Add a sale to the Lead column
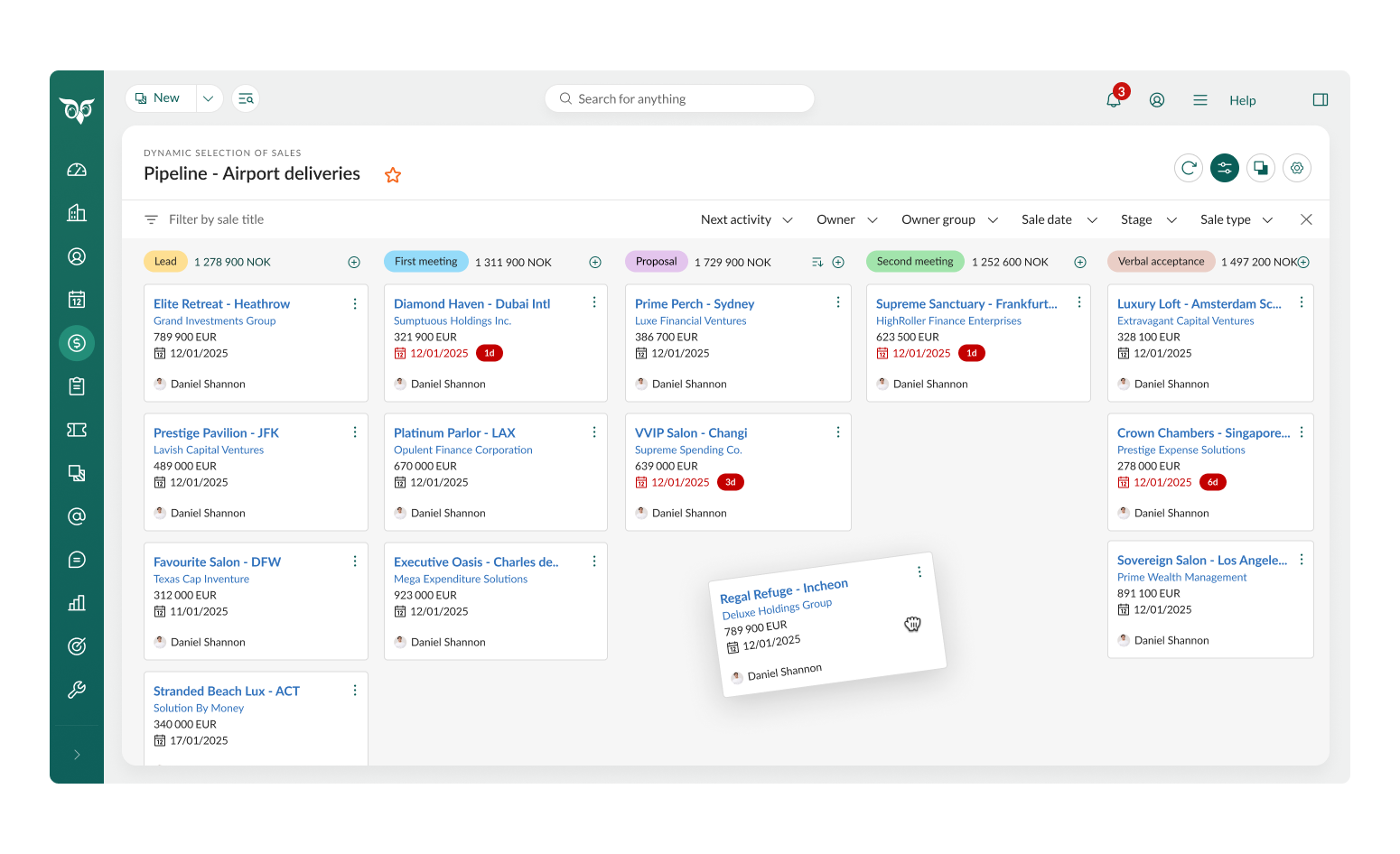Viewport: 1400px width, 854px height. click(354, 263)
